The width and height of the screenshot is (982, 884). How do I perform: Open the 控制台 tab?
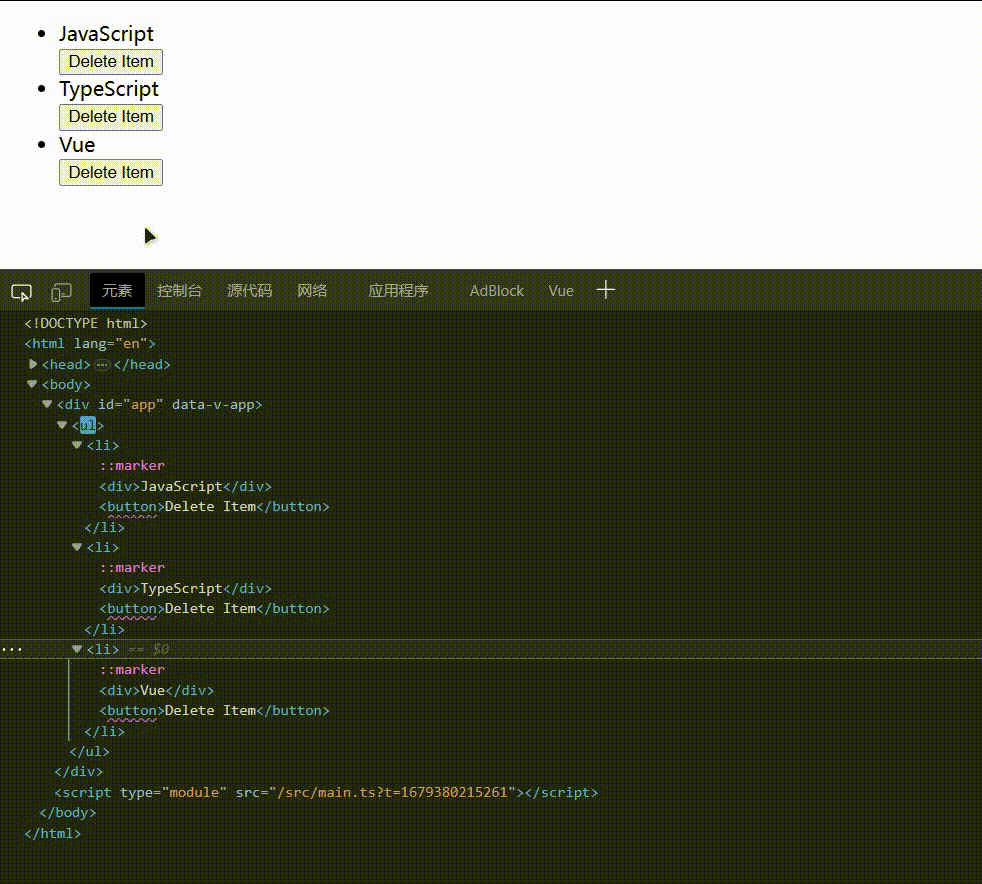tap(179, 290)
